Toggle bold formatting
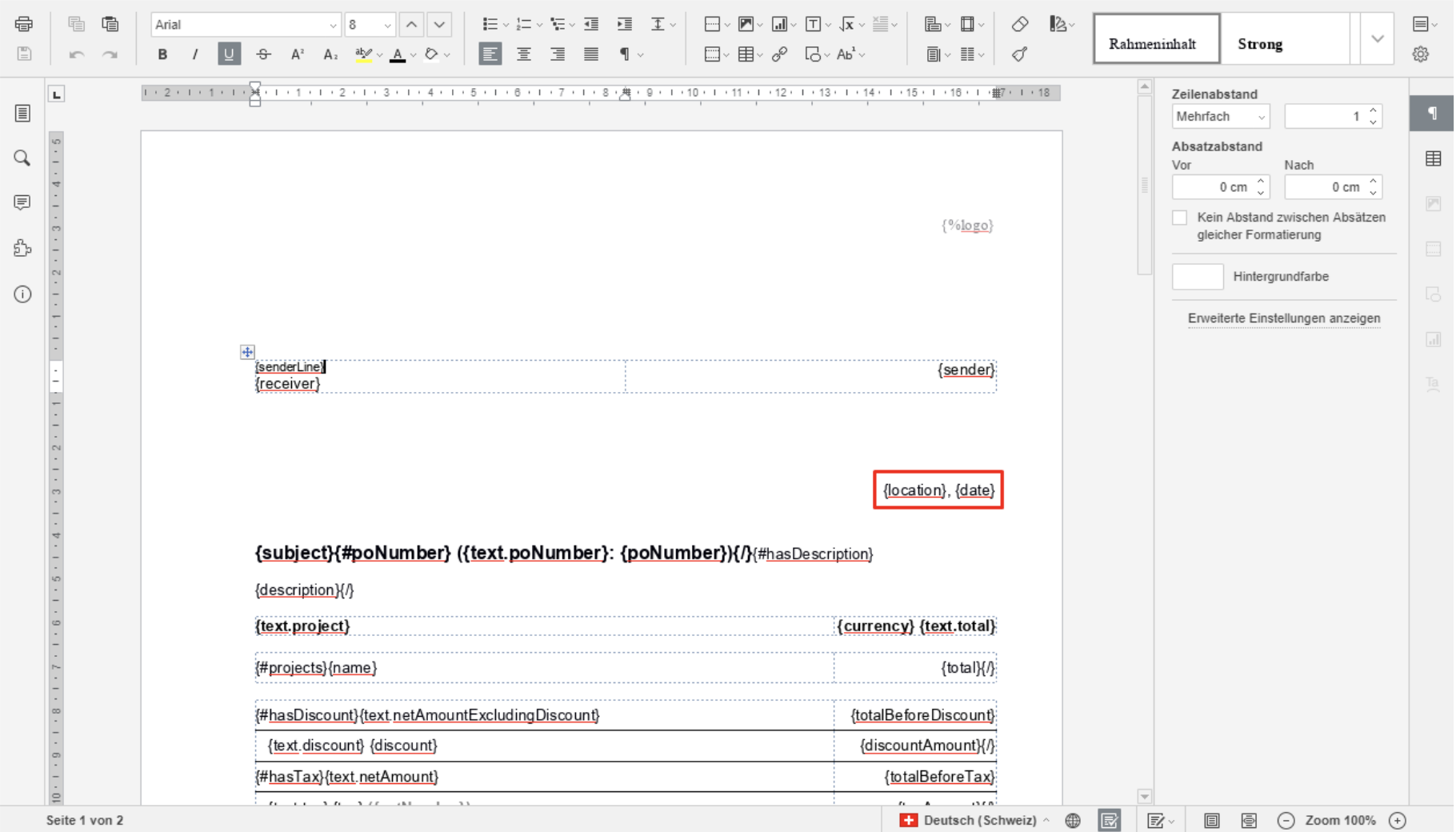Image resolution: width=1456 pixels, height=832 pixels. tap(162, 54)
